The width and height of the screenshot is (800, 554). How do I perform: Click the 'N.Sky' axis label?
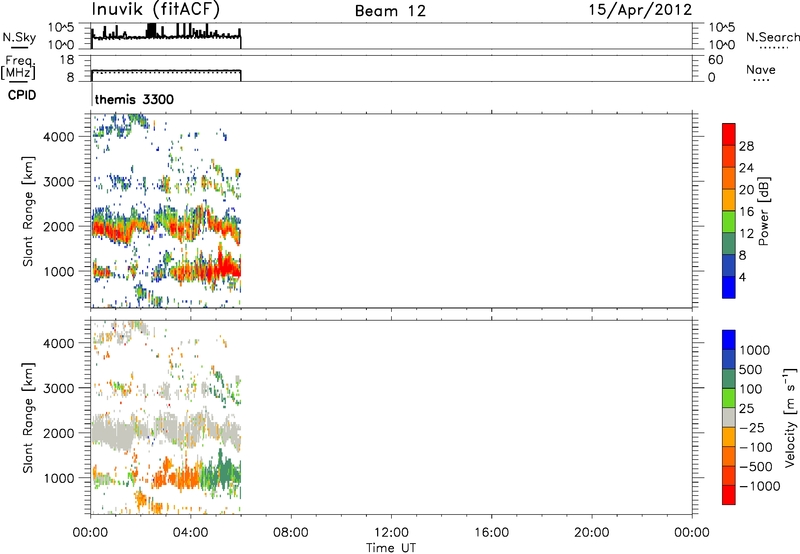(x=19, y=37)
